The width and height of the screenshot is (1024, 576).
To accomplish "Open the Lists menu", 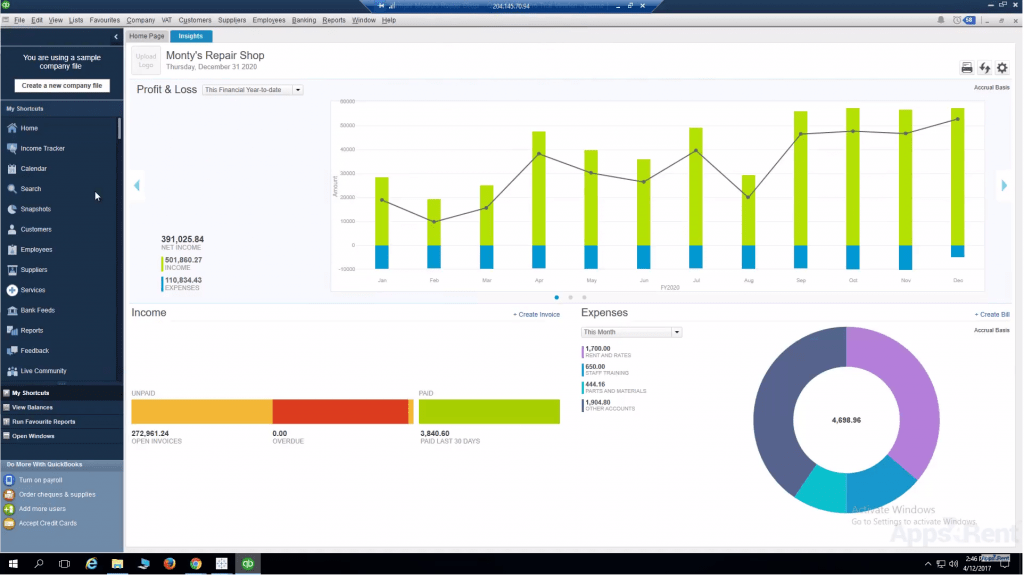I will [x=76, y=20].
